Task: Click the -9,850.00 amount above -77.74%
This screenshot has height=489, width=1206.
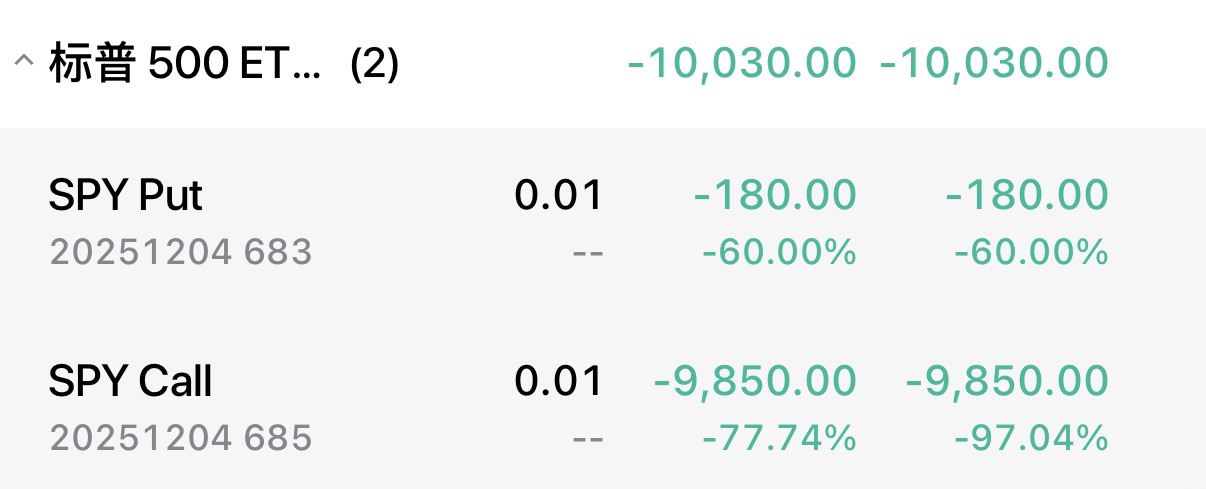Action: (x=755, y=381)
